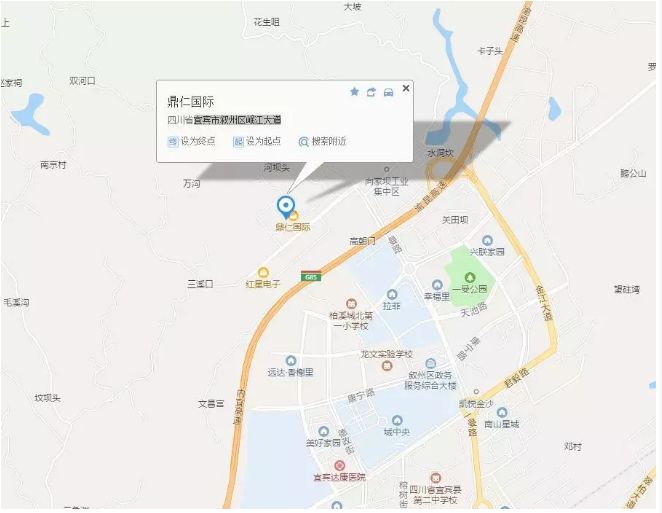
Task: Click the 拉菲 residential marker icon
Action: tap(392, 294)
